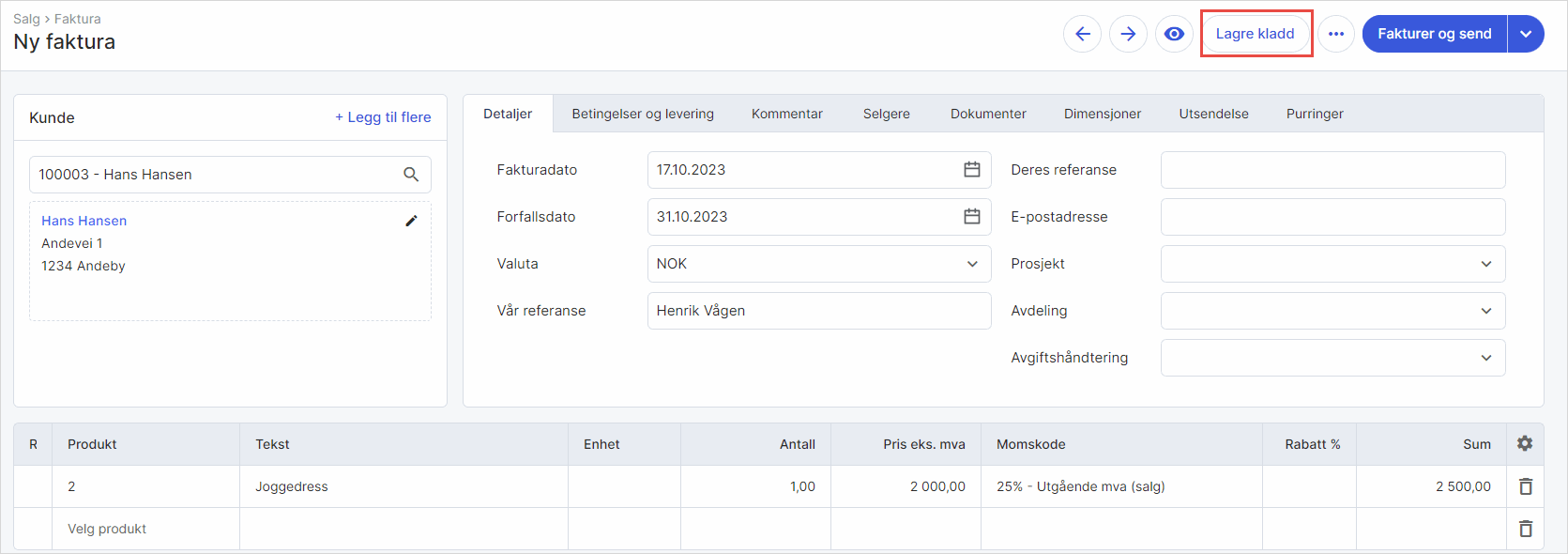
Task: Open table column settings gear
Action: 1525,443
